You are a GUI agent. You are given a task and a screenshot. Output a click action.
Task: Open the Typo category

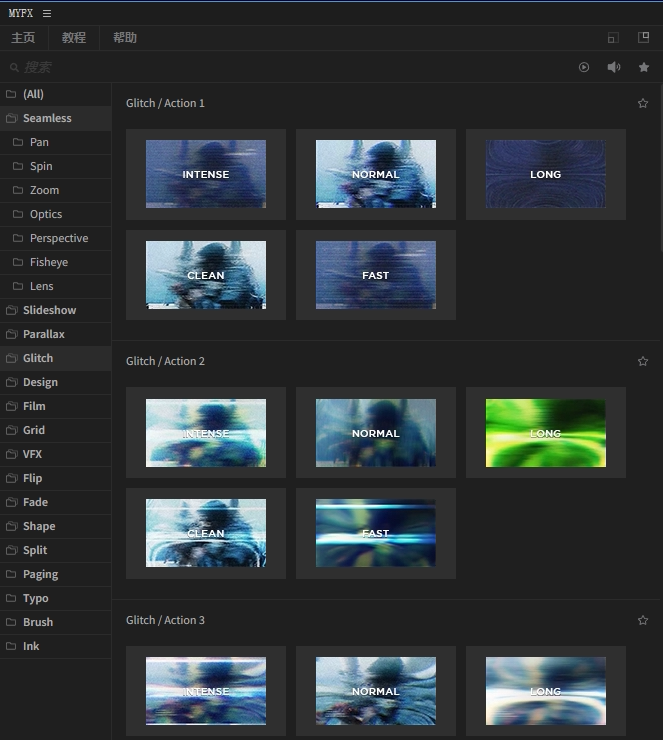click(x=56, y=598)
